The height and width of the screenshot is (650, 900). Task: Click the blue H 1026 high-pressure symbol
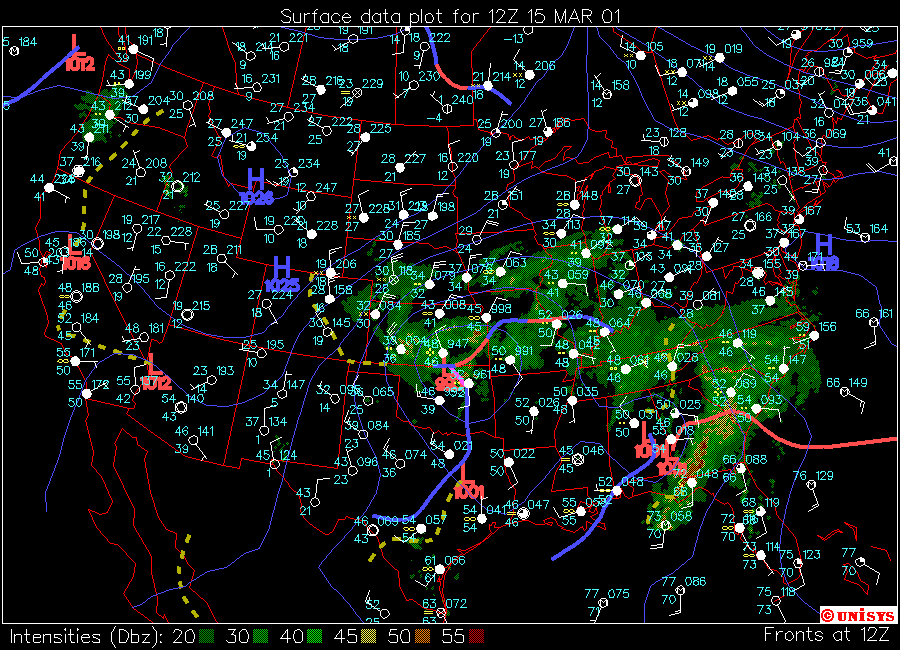(x=256, y=180)
